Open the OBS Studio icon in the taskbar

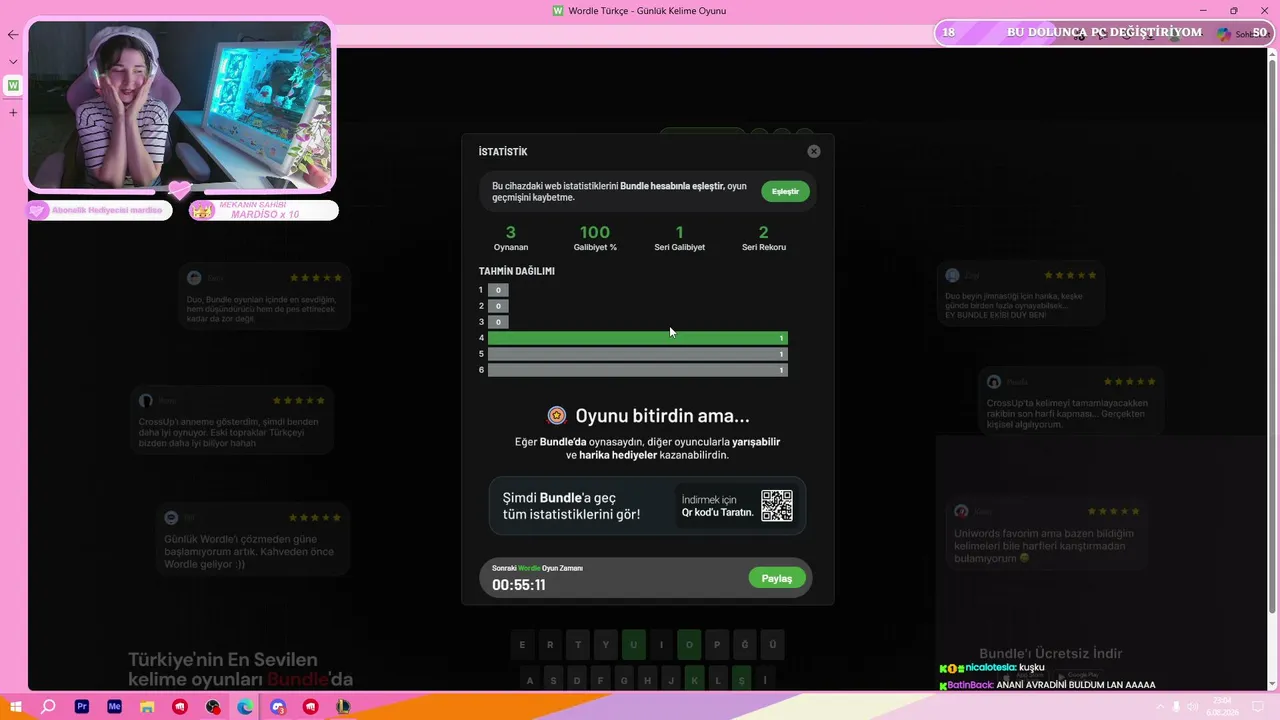pos(213,707)
